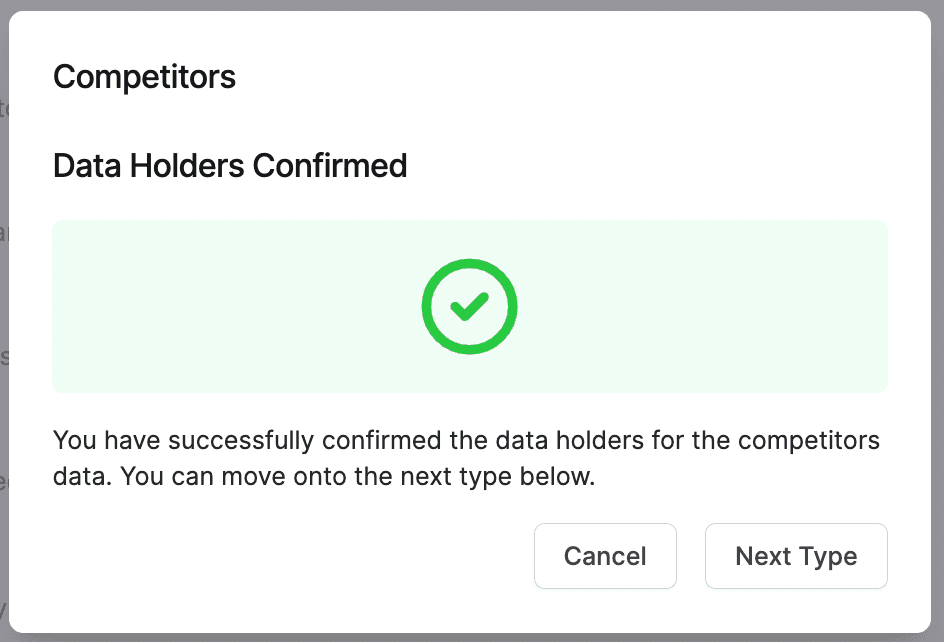Click the success message paragraph
The width and height of the screenshot is (944, 642).
click(x=466, y=458)
